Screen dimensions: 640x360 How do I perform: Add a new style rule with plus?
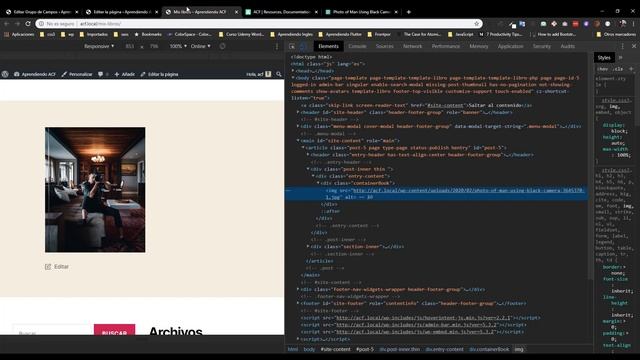[631, 69]
